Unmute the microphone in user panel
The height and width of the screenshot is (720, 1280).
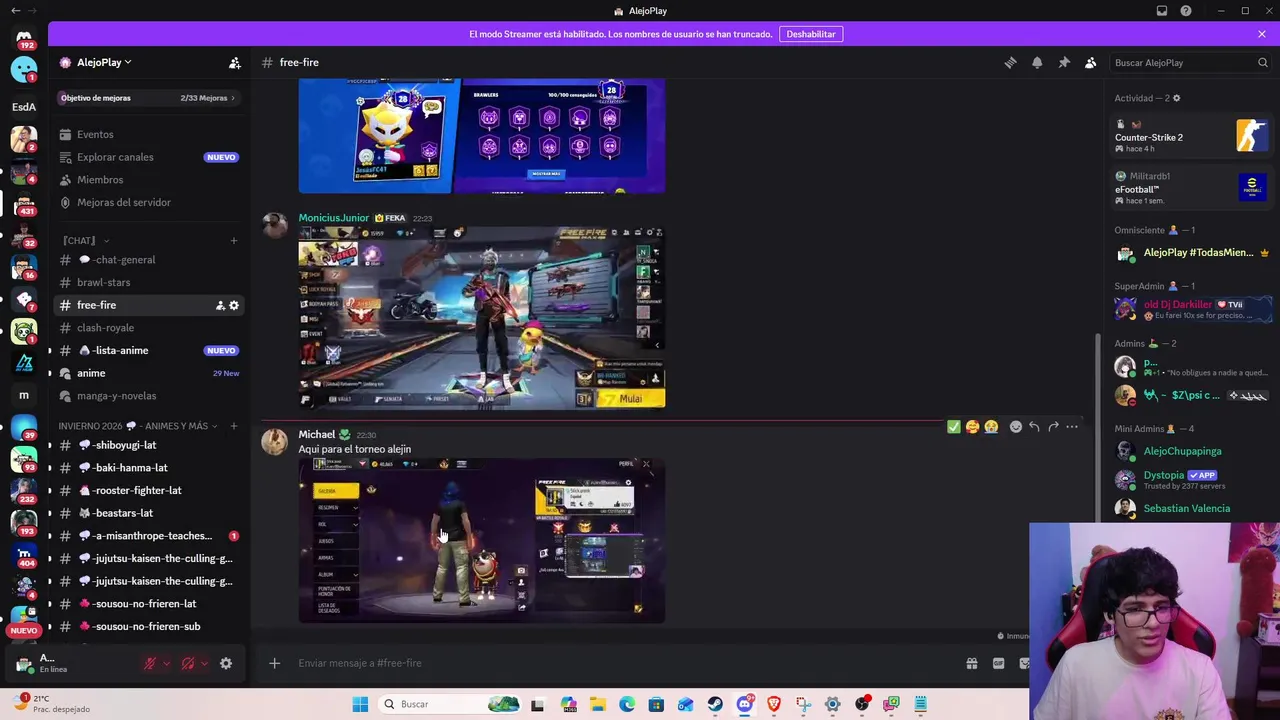[150, 663]
